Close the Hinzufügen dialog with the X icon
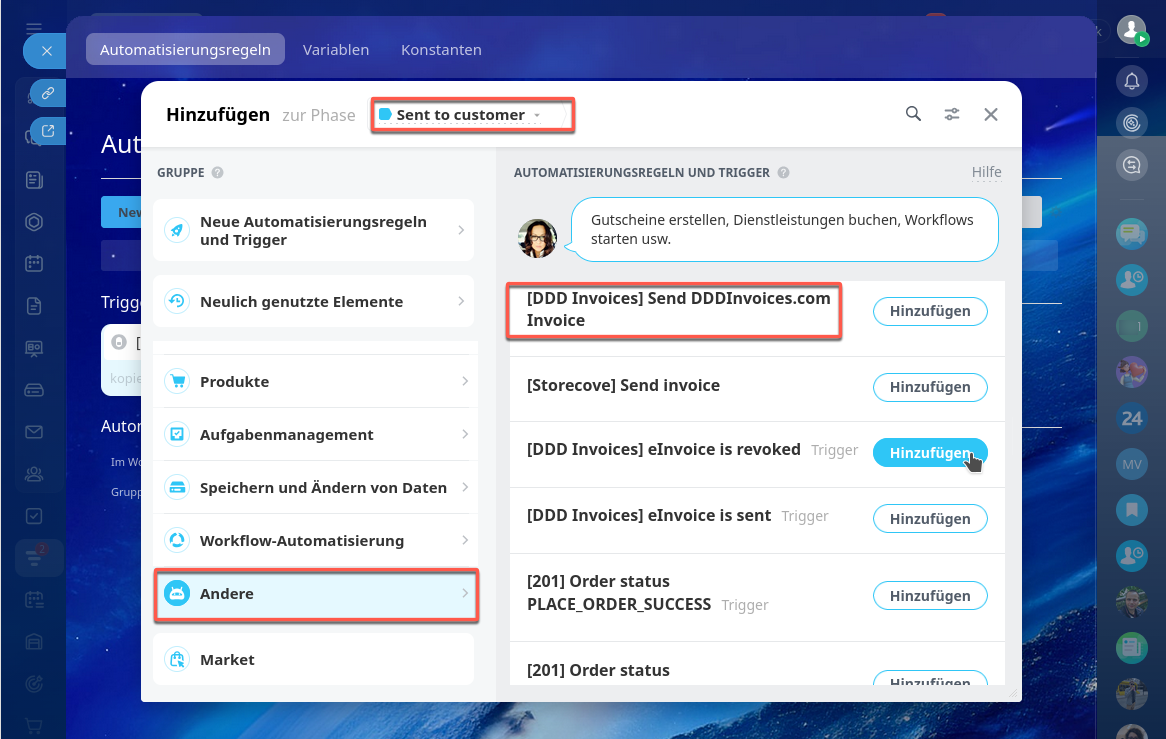The height and width of the screenshot is (739, 1166). pyautogui.click(x=991, y=114)
